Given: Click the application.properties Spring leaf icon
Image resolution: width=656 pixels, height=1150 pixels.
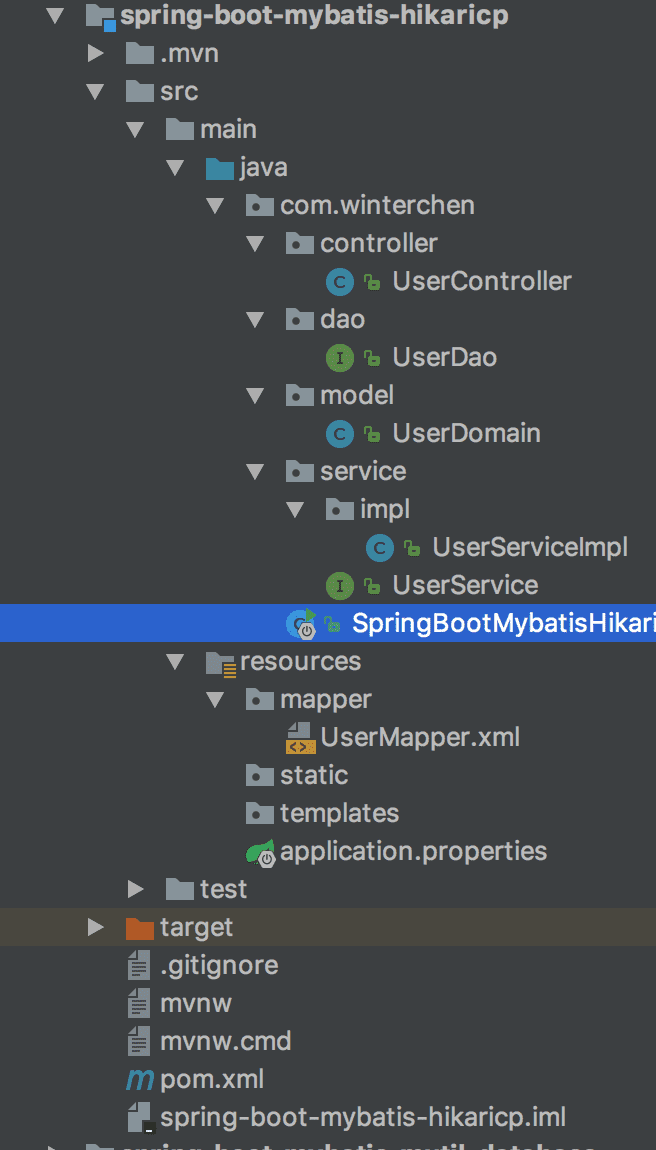Looking at the screenshot, I should click(x=261, y=852).
